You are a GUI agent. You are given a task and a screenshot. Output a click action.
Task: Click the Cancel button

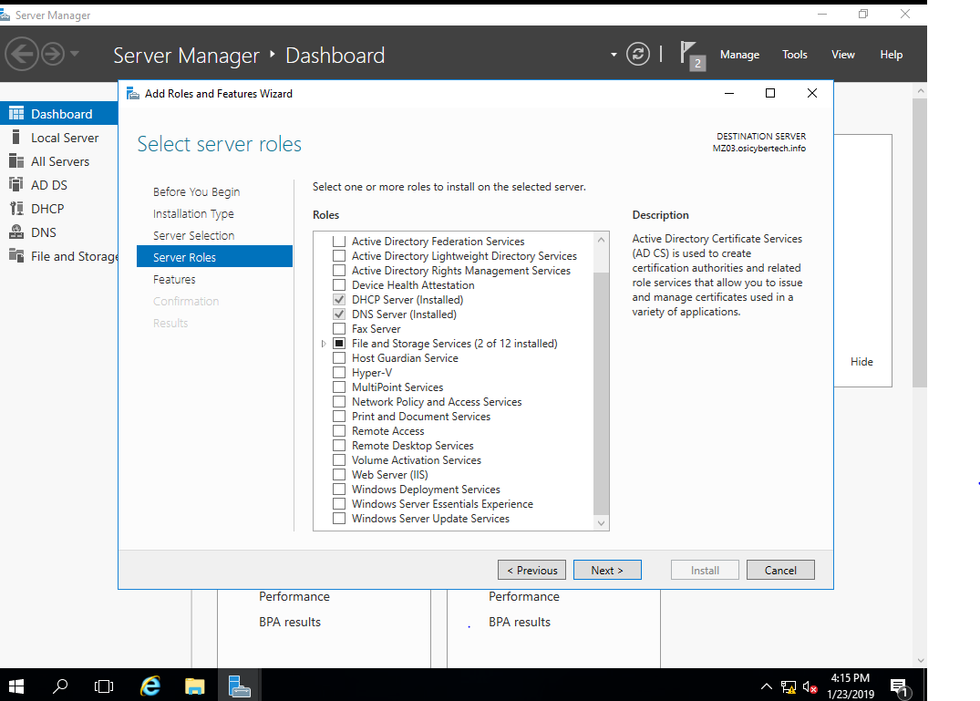(781, 570)
